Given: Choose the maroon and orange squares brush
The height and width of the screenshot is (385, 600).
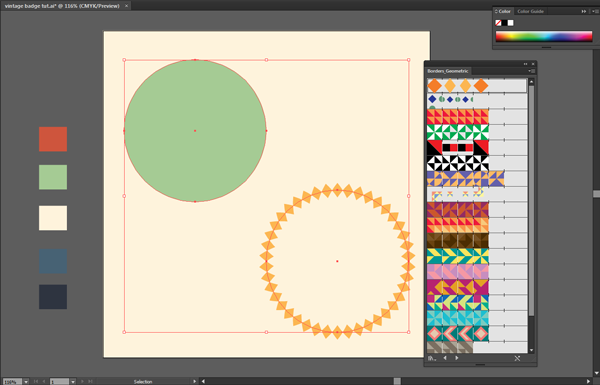Looking at the screenshot, I should [x=477, y=210].
